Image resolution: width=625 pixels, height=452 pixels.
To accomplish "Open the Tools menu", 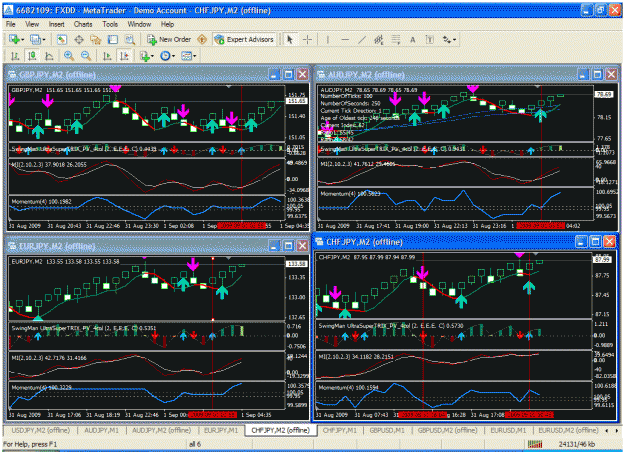I will (110, 24).
